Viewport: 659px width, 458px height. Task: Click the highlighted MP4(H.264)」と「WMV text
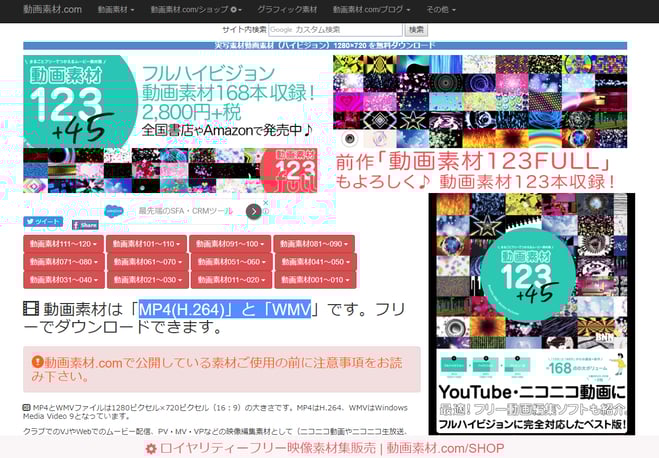point(225,309)
